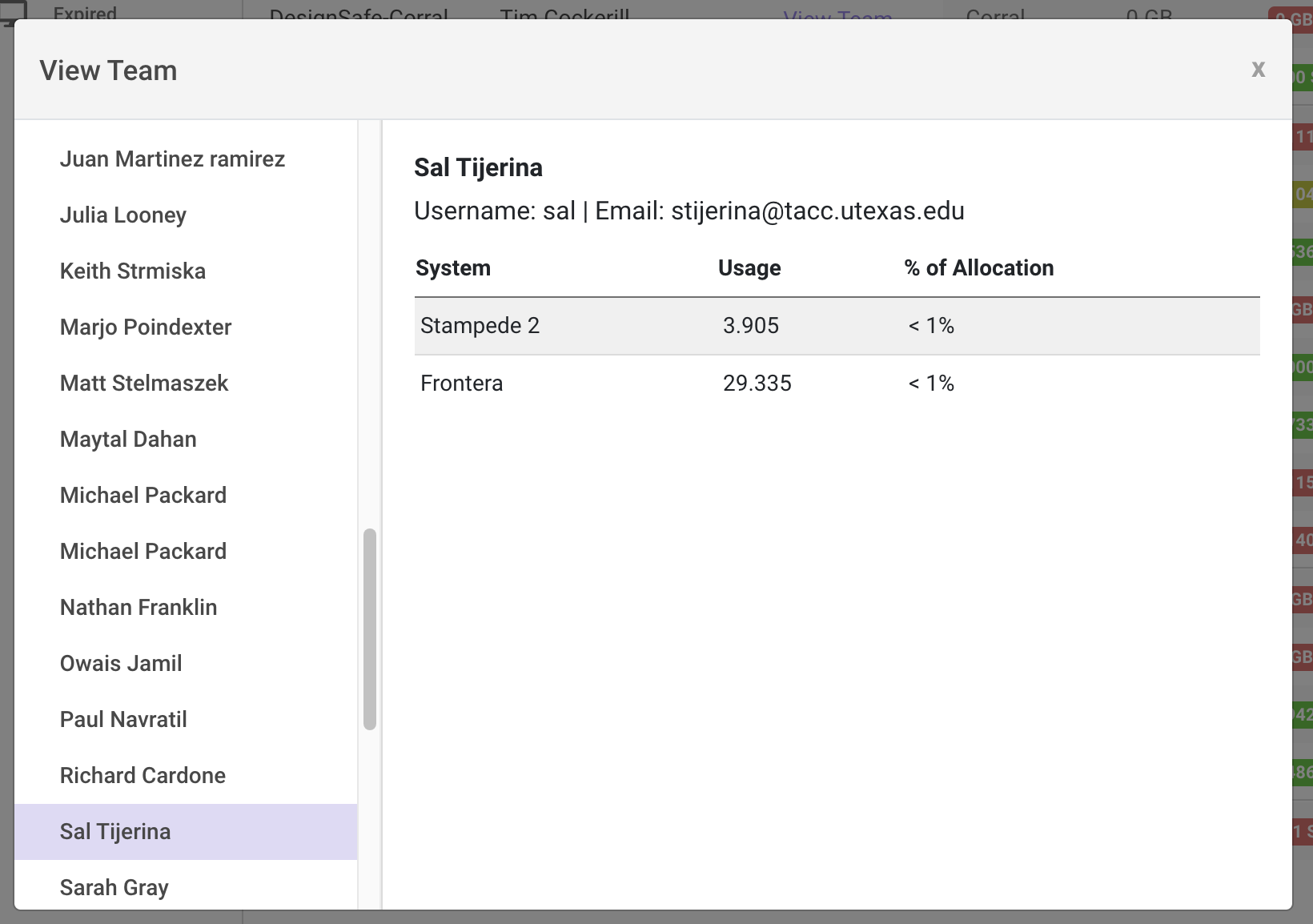Click the System column header

453,268
